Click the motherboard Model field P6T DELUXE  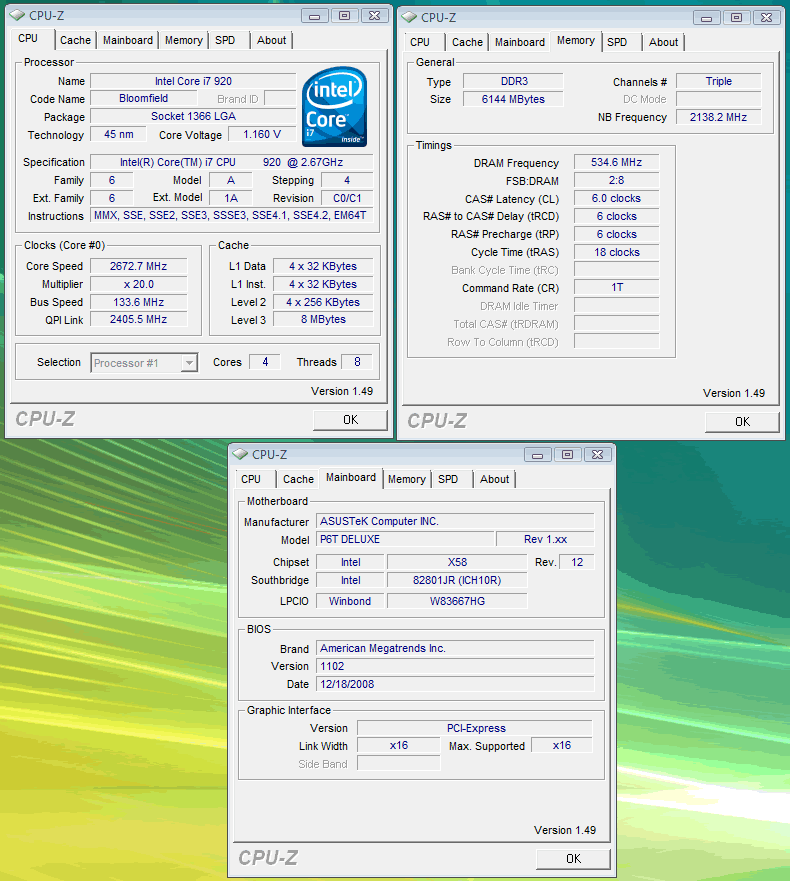(x=404, y=539)
